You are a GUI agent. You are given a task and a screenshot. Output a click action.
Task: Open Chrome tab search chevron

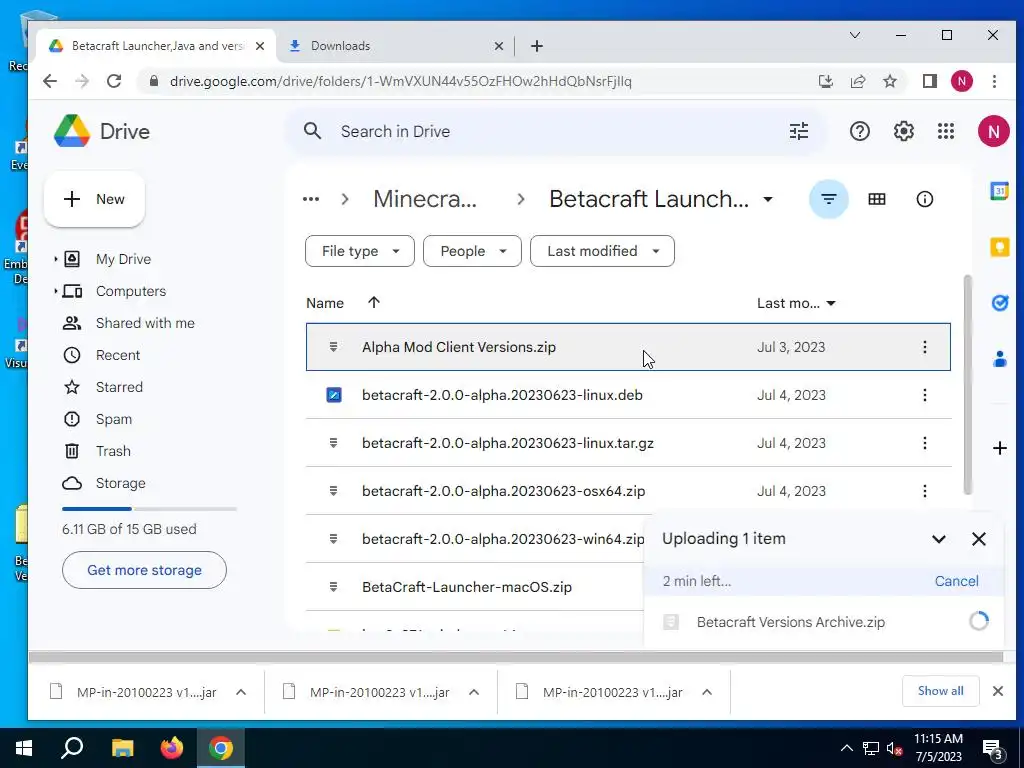[x=854, y=35]
